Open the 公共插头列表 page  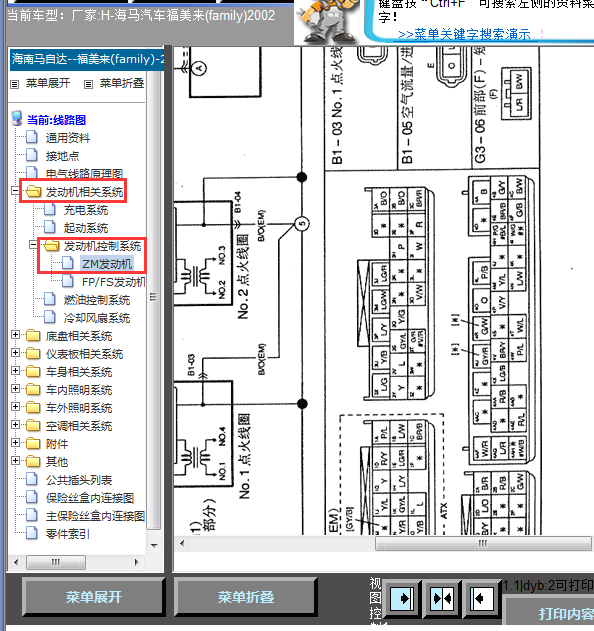point(78,480)
